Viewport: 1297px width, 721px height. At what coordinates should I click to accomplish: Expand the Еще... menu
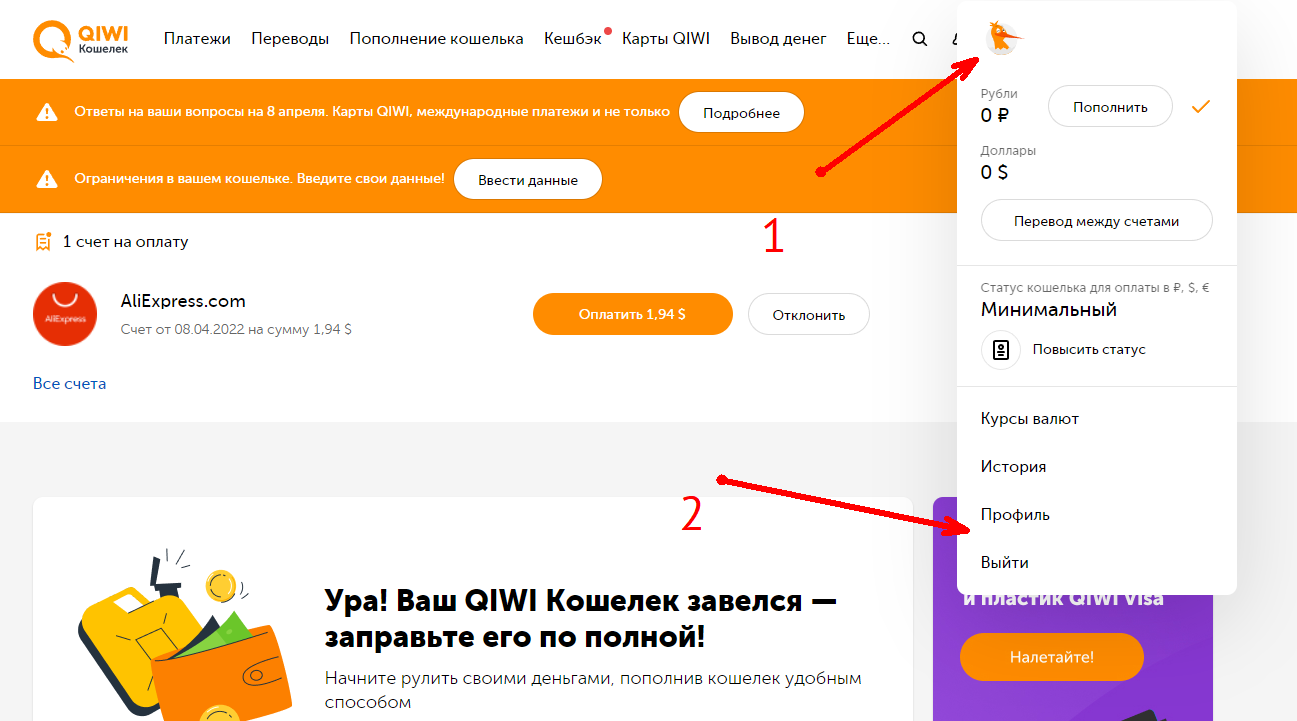[x=868, y=39]
